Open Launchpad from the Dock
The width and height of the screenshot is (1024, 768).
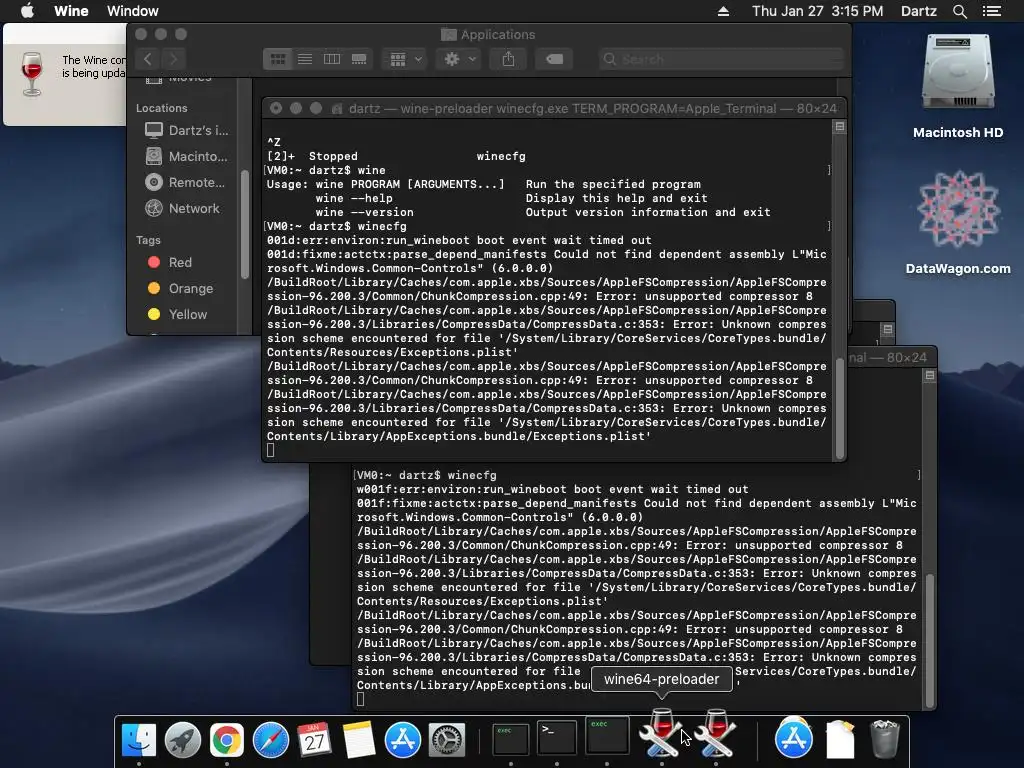(183, 740)
